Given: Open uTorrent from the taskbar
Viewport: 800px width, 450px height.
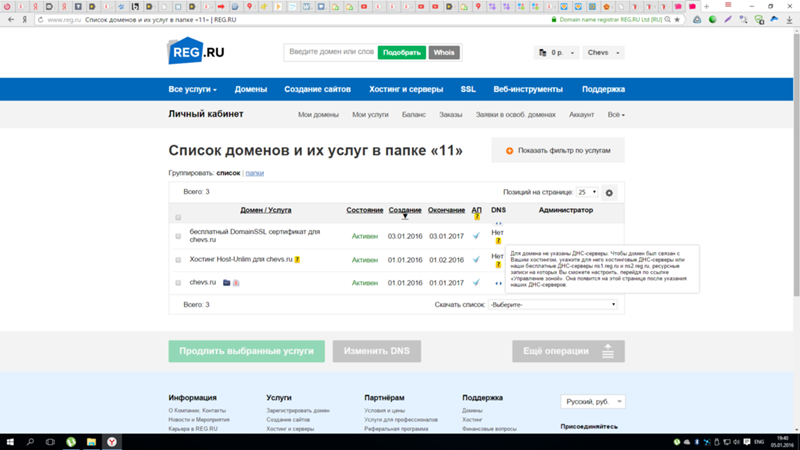Looking at the screenshot, I should pos(71,442).
